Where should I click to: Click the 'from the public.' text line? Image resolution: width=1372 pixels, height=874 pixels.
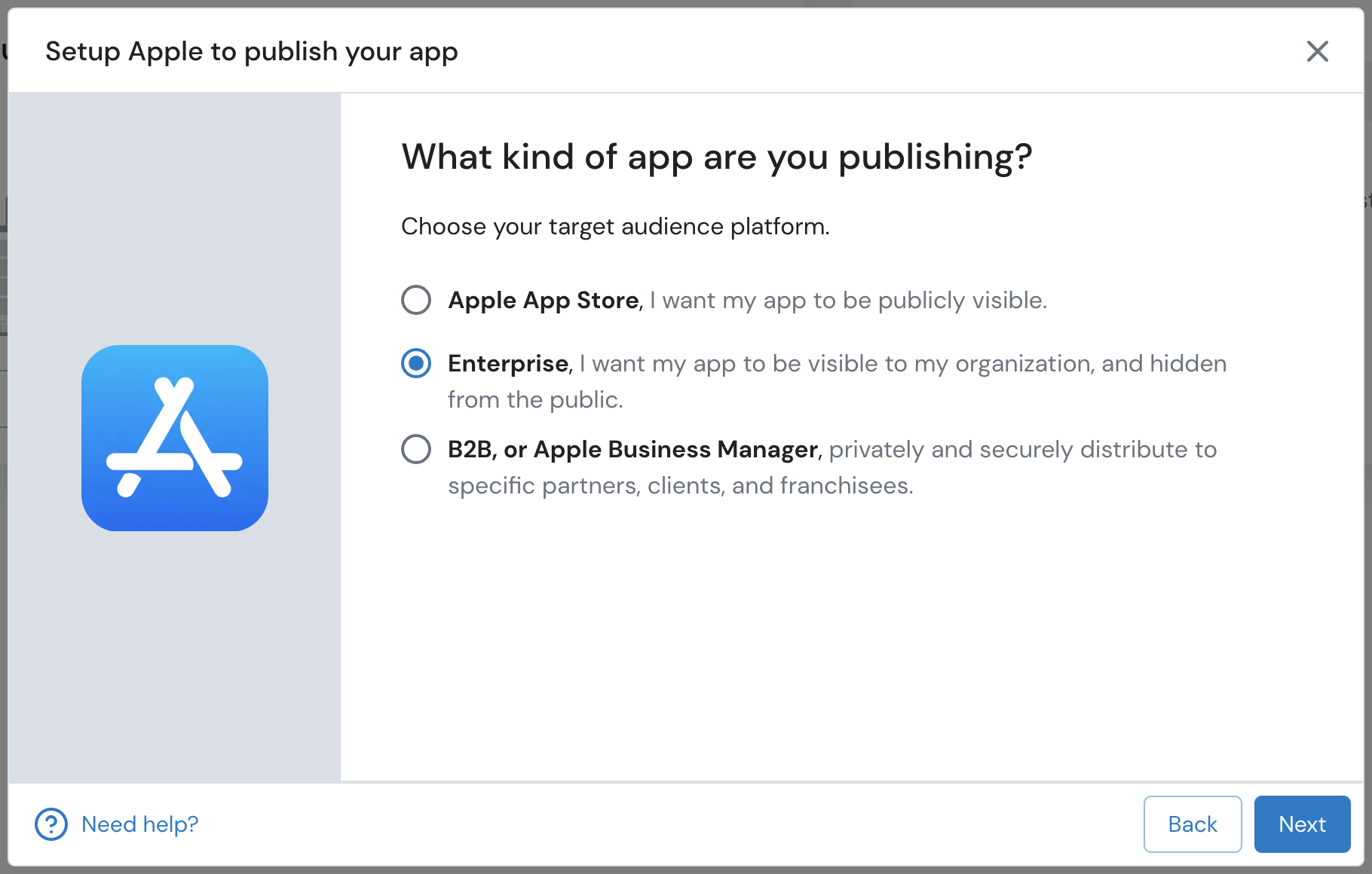pos(535,399)
